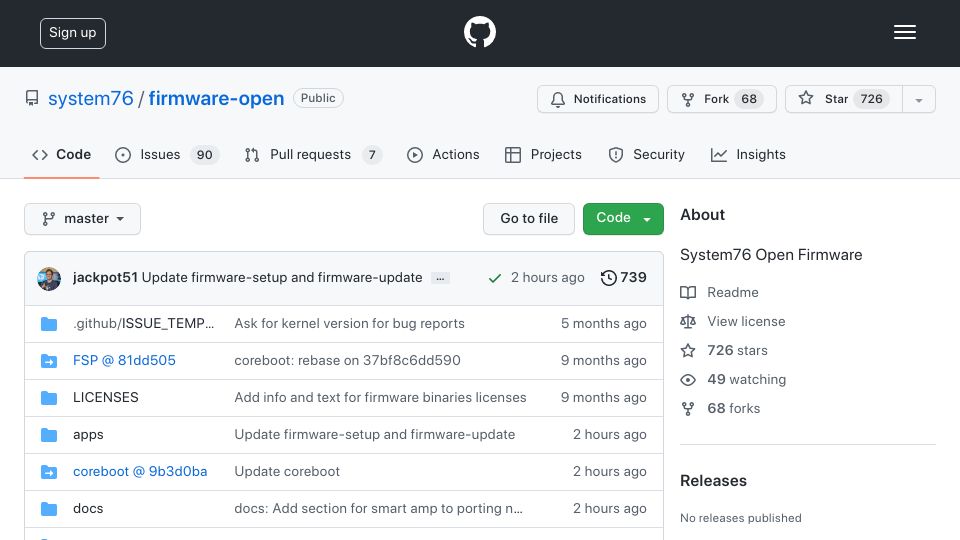
Task: Open the apps folder
Action: (88, 435)
